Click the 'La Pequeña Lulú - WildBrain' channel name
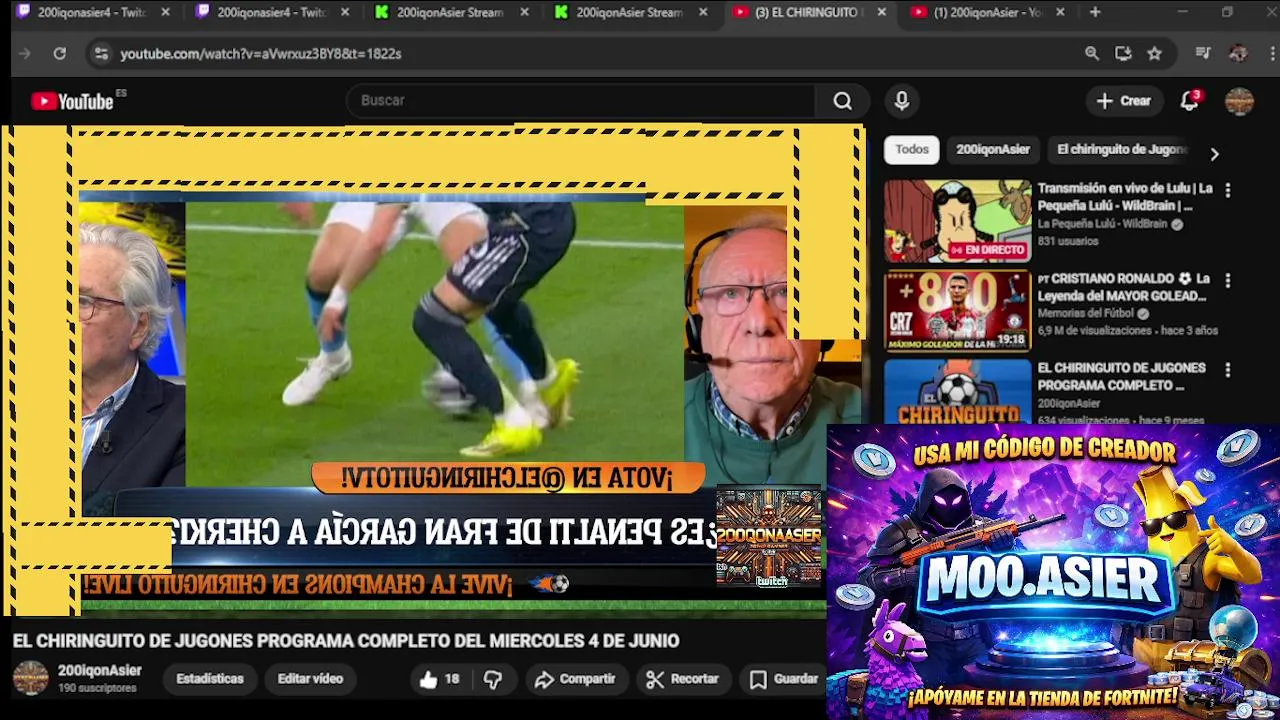Image resolution: width=1280 pixels, height=720 pixels. [x=1102, y=225]
